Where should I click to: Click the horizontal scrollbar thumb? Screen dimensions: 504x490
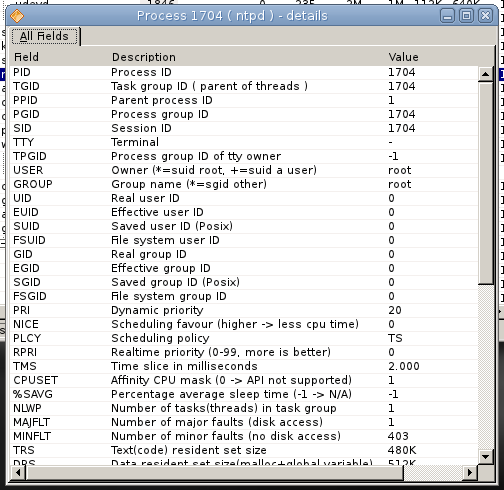pos(215,472)
